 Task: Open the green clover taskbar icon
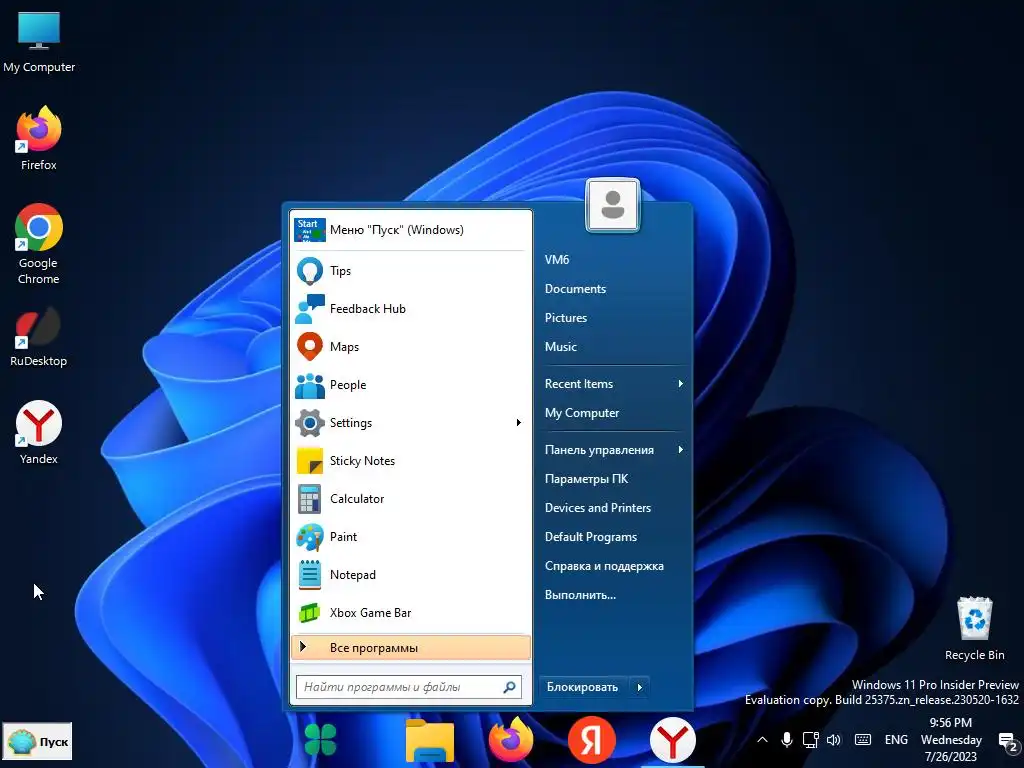[320, 740]
